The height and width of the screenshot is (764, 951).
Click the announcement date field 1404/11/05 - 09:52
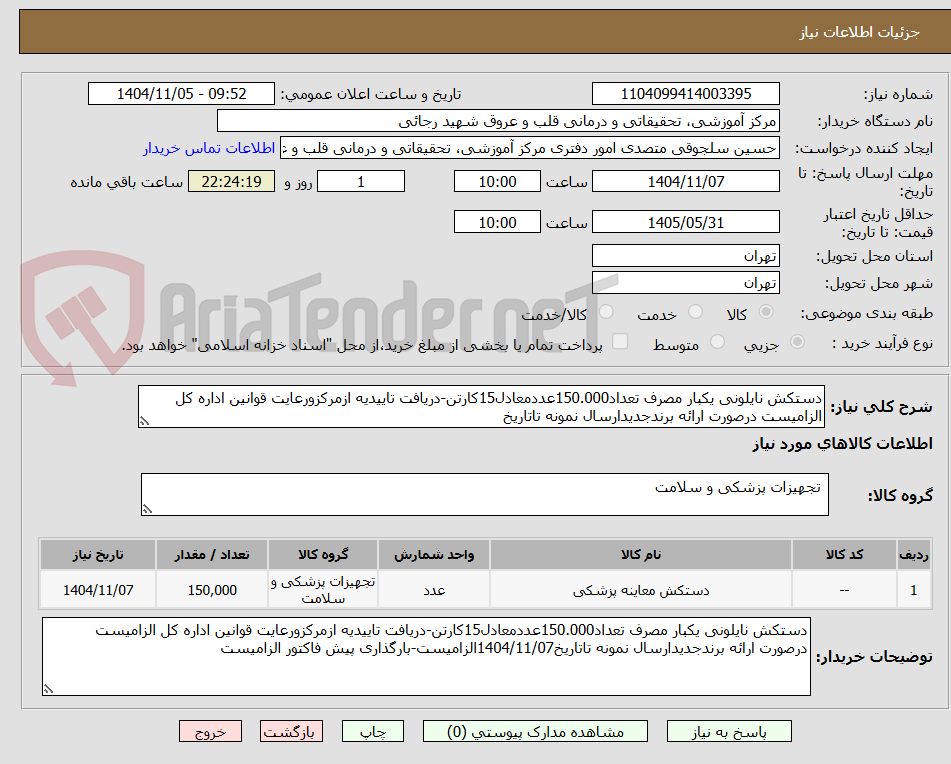(x=181, y=94)
